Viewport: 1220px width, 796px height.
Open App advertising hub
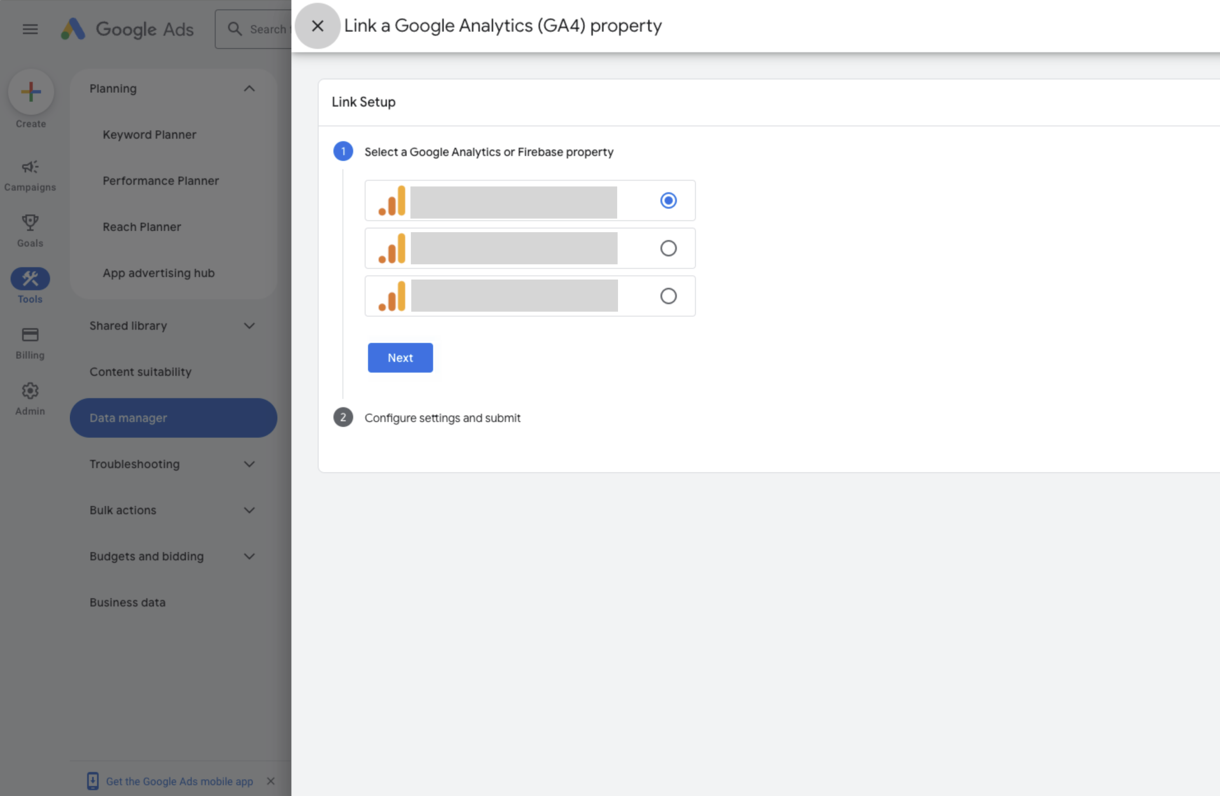(158, 272)
